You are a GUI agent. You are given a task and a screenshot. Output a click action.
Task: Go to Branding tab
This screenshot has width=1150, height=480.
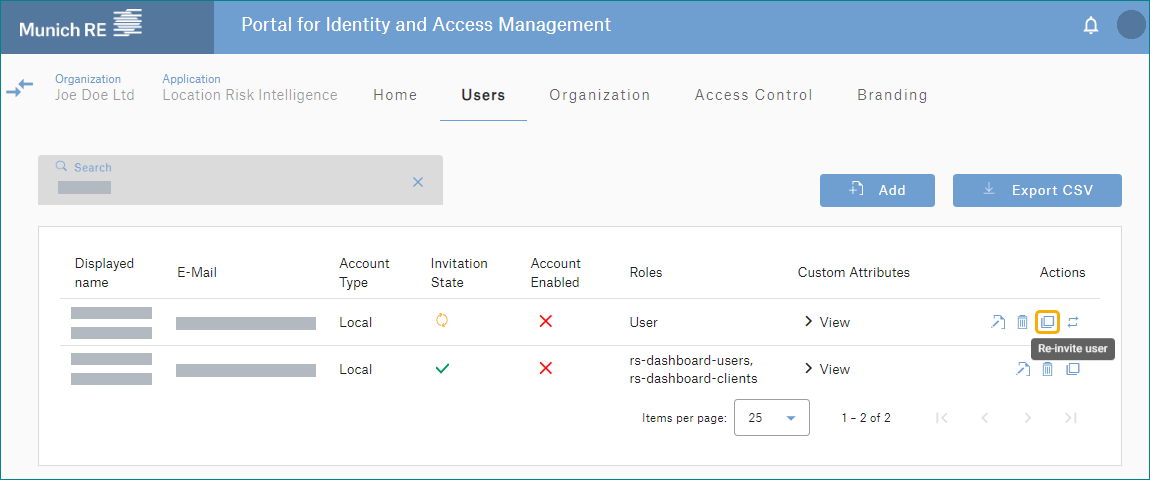coord(893,95)
